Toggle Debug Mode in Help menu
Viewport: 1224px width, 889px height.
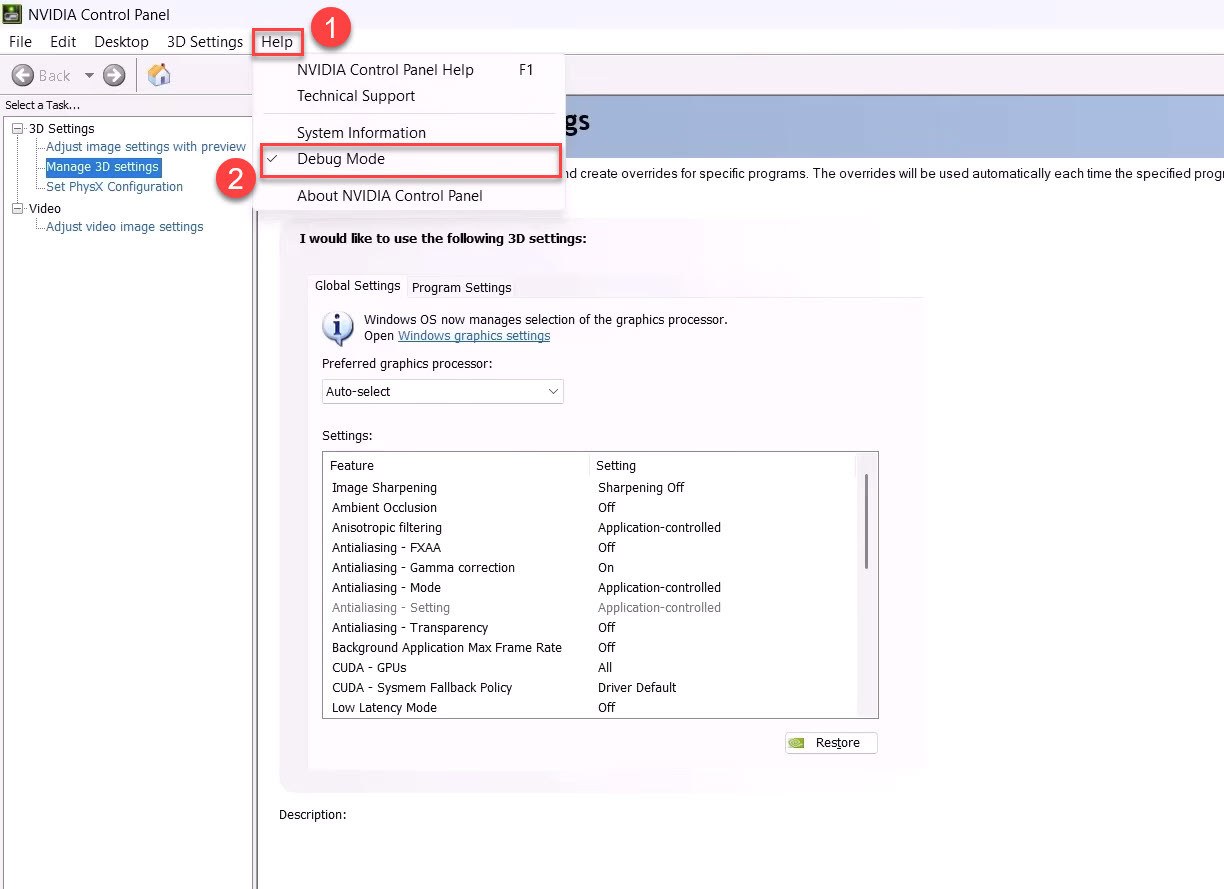coord(340,159)
